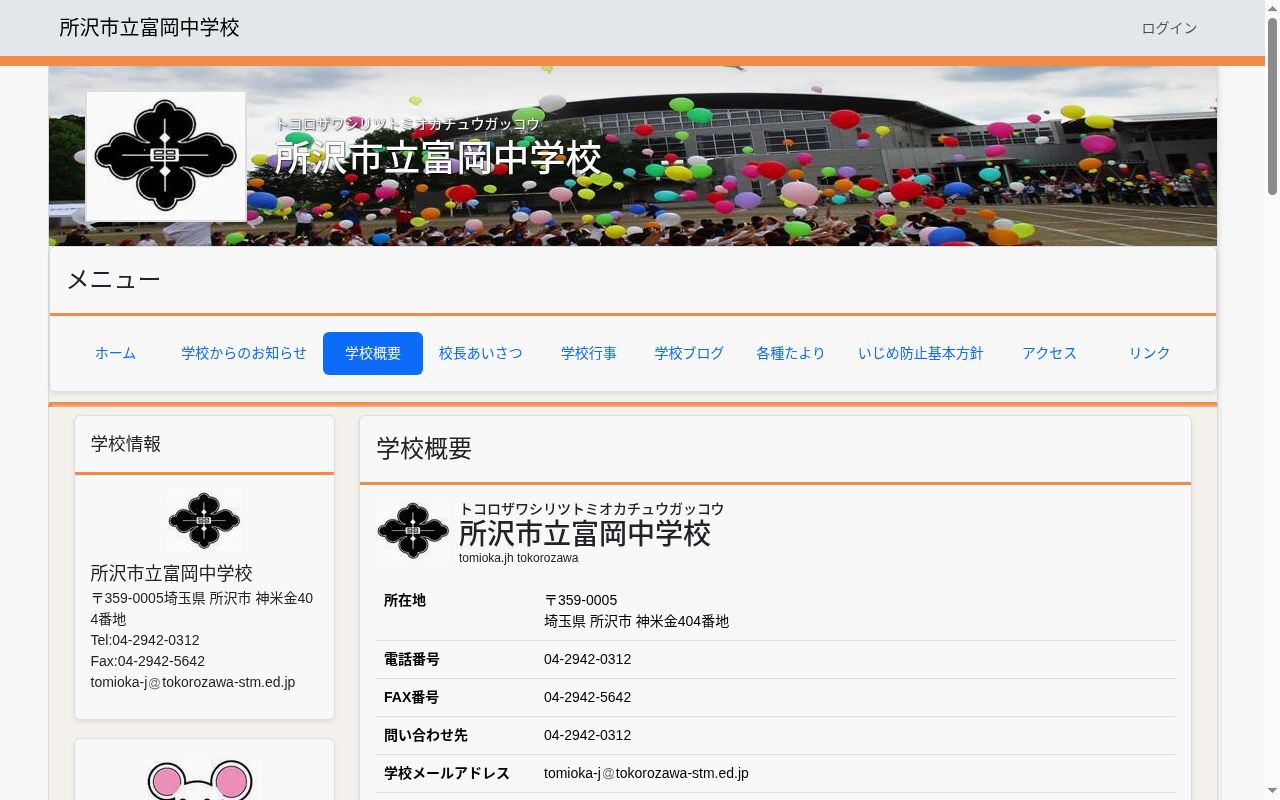Open the ホーム menu tab
1280x800 pixels.
tap(115, 353)
